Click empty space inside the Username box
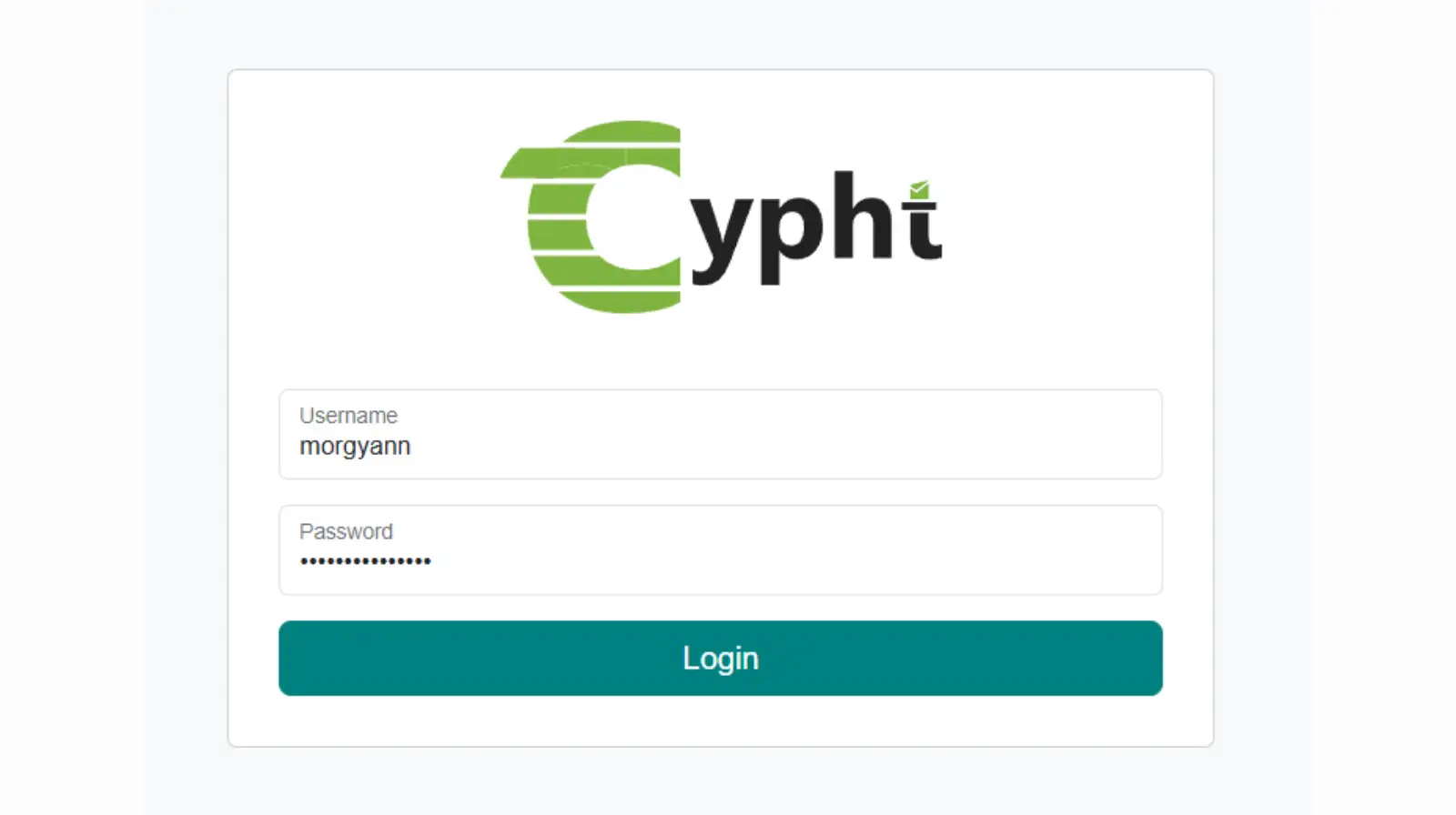The width and height of the screenshot is (1456, 815). [783, 446]
